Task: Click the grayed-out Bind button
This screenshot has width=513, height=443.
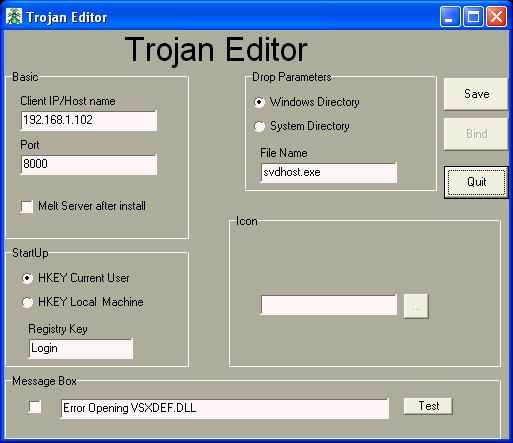Action: [x=476, y=134]
